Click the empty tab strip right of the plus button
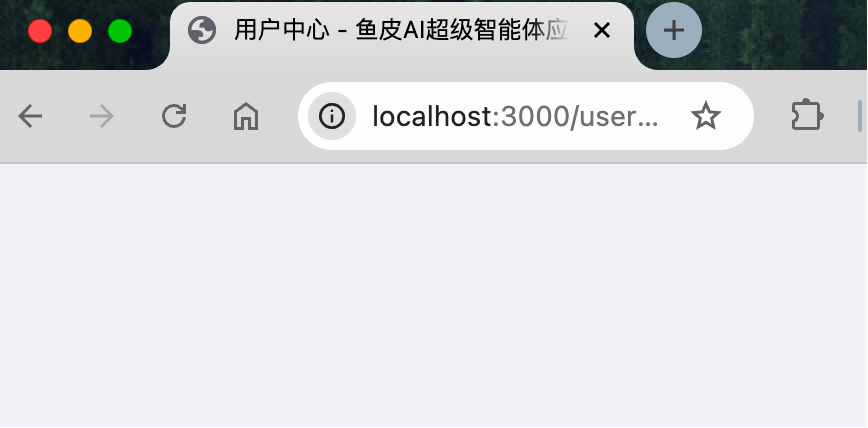 point(786,33)
